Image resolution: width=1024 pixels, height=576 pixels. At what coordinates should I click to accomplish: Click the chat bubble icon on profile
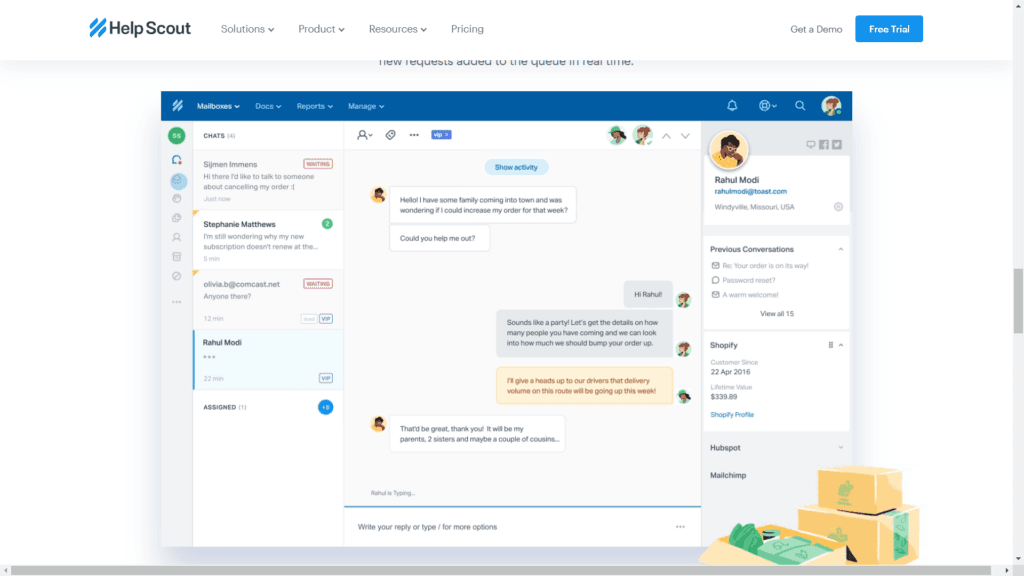(810, 144)
